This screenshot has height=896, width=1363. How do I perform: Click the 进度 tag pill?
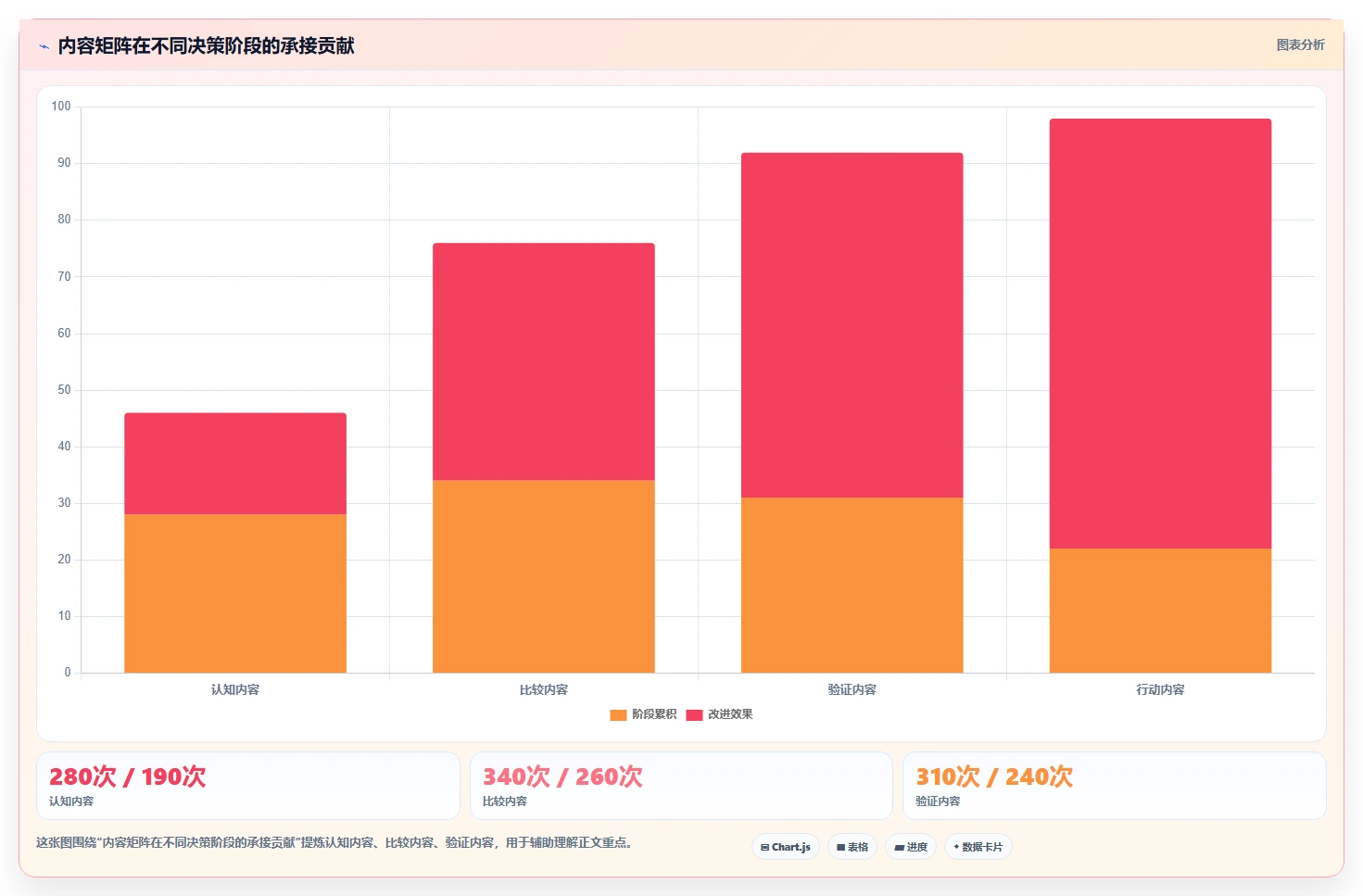(x=911, y=847)
